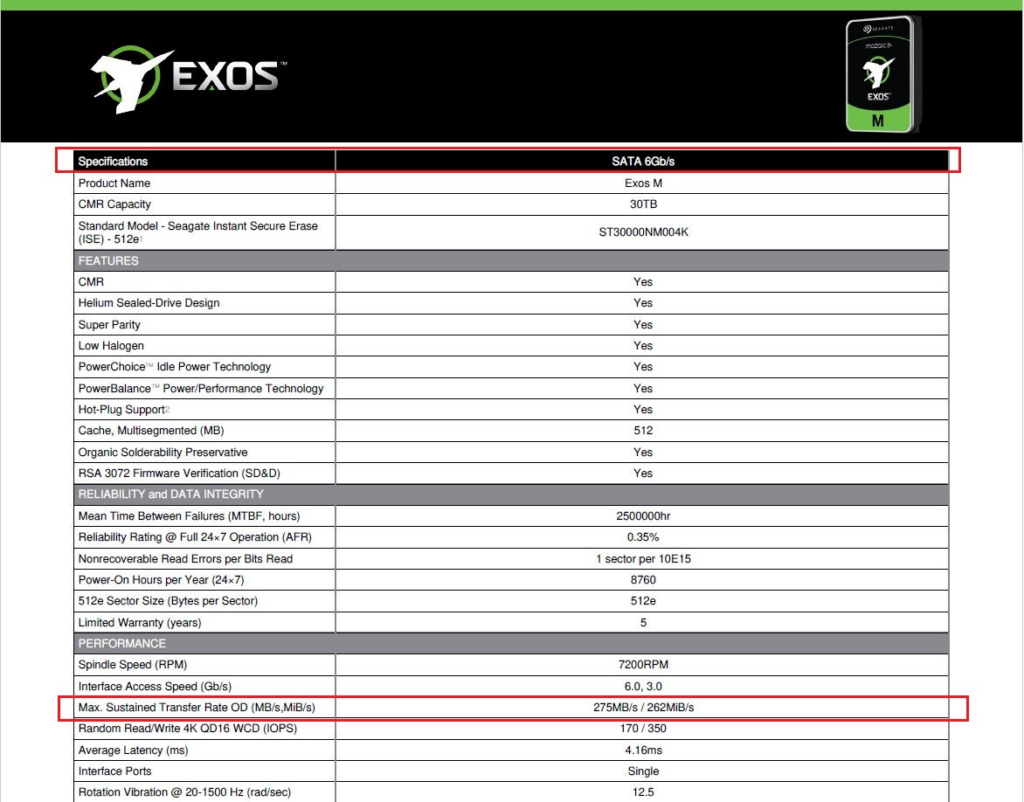The height and width of the screenshot is (802, 1024).
Task: Click the 'Yes' value for Hot-Plug Support
Action: (643, 409)
